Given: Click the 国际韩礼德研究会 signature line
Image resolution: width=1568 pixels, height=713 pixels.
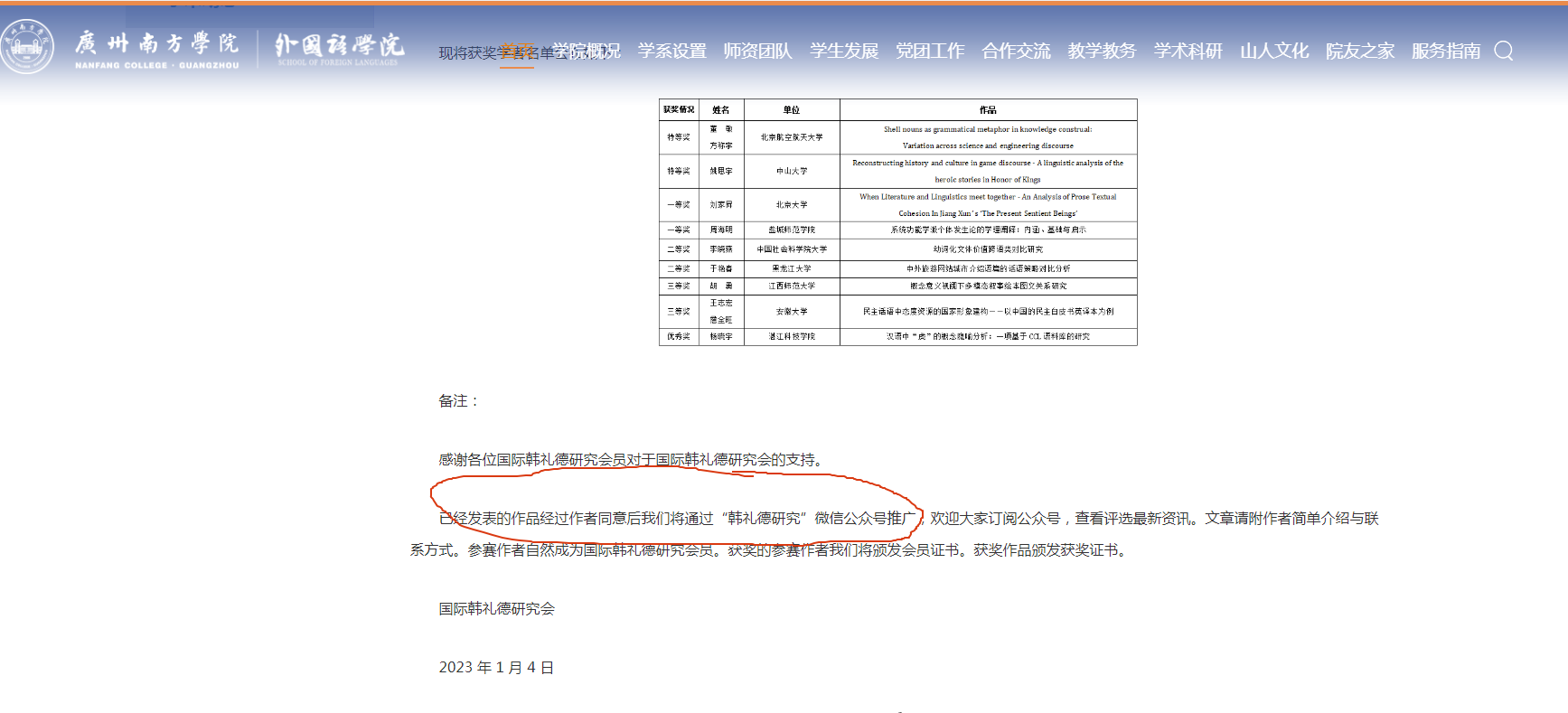Looking at the screenshot, I should [496, 609].
